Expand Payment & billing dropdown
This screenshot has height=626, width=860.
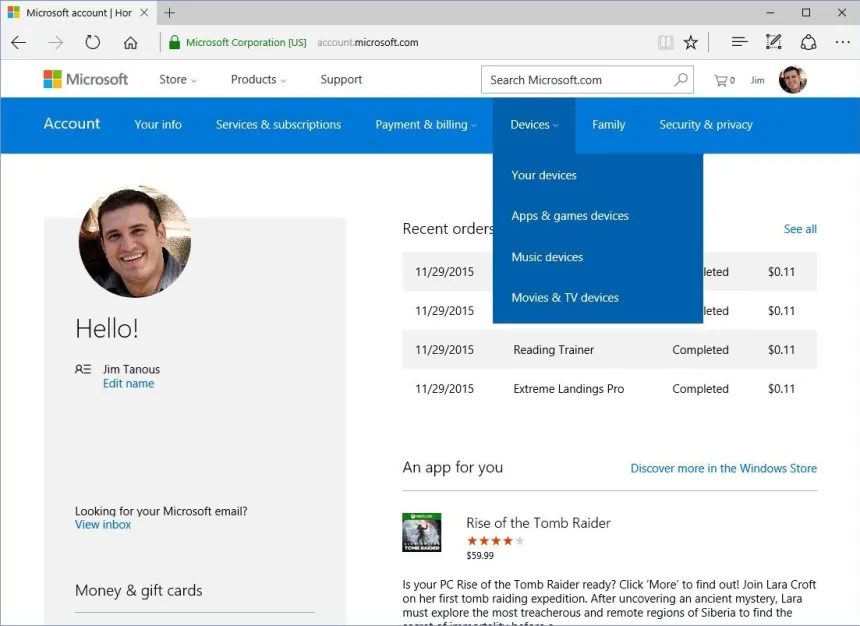click(x=426, y=125)
